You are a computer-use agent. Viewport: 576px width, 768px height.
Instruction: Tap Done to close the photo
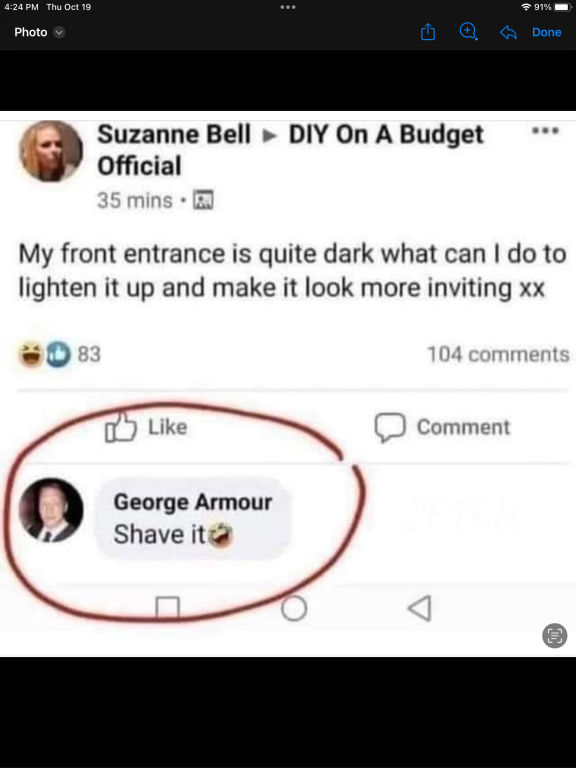[547, 32]
